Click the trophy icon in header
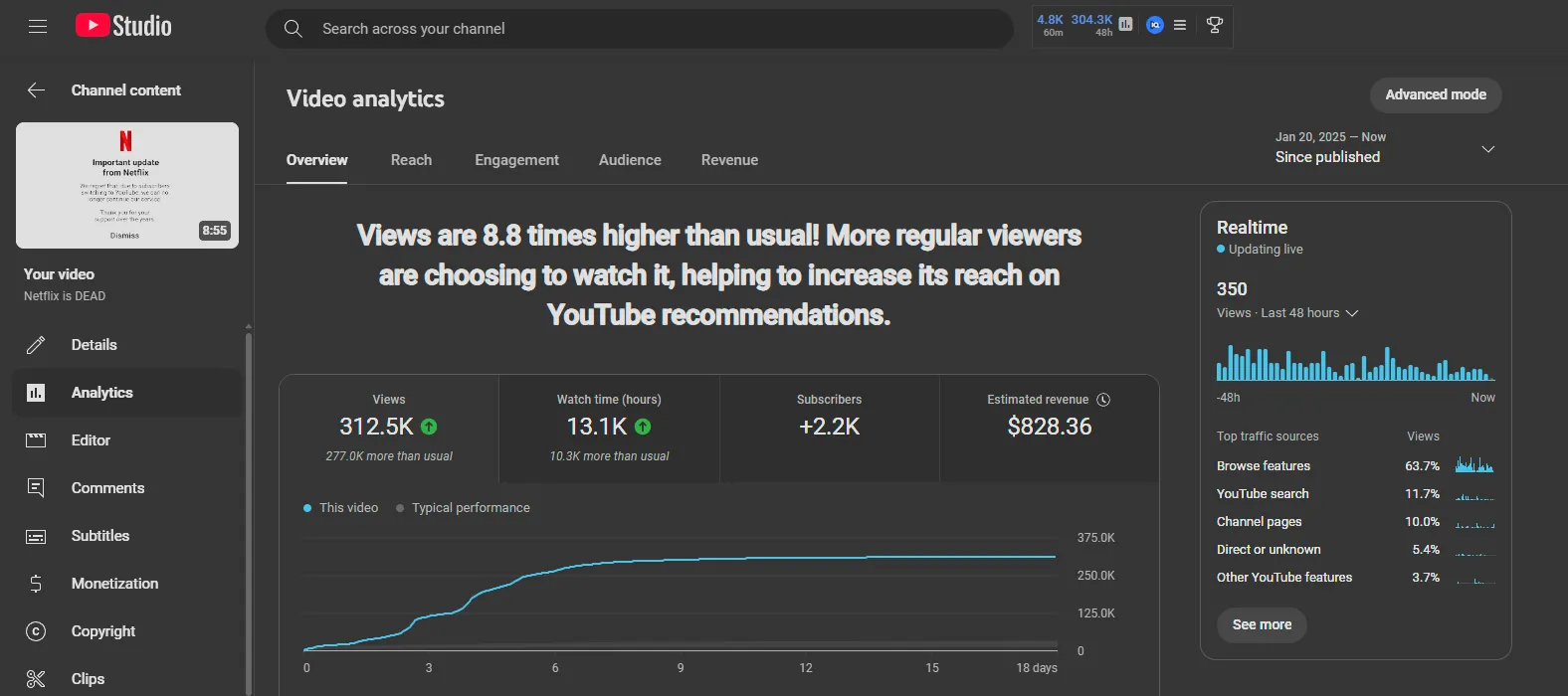1568x696 pixels. [1214, 25]
